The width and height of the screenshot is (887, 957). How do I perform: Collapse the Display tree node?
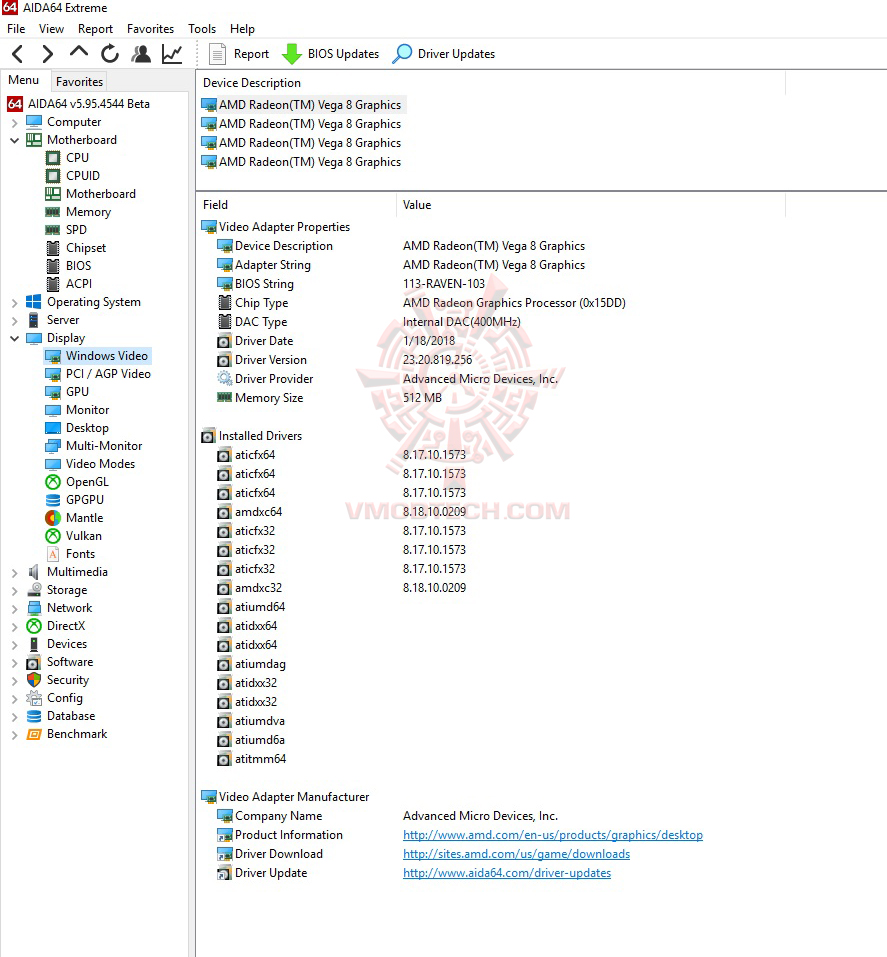(x=15, y=338)
